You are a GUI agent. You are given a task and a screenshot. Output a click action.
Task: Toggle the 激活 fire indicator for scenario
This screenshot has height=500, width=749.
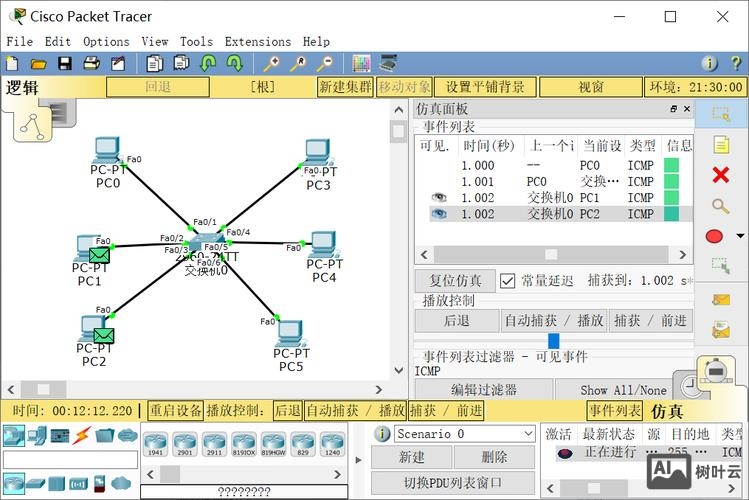tap(565, 453)
